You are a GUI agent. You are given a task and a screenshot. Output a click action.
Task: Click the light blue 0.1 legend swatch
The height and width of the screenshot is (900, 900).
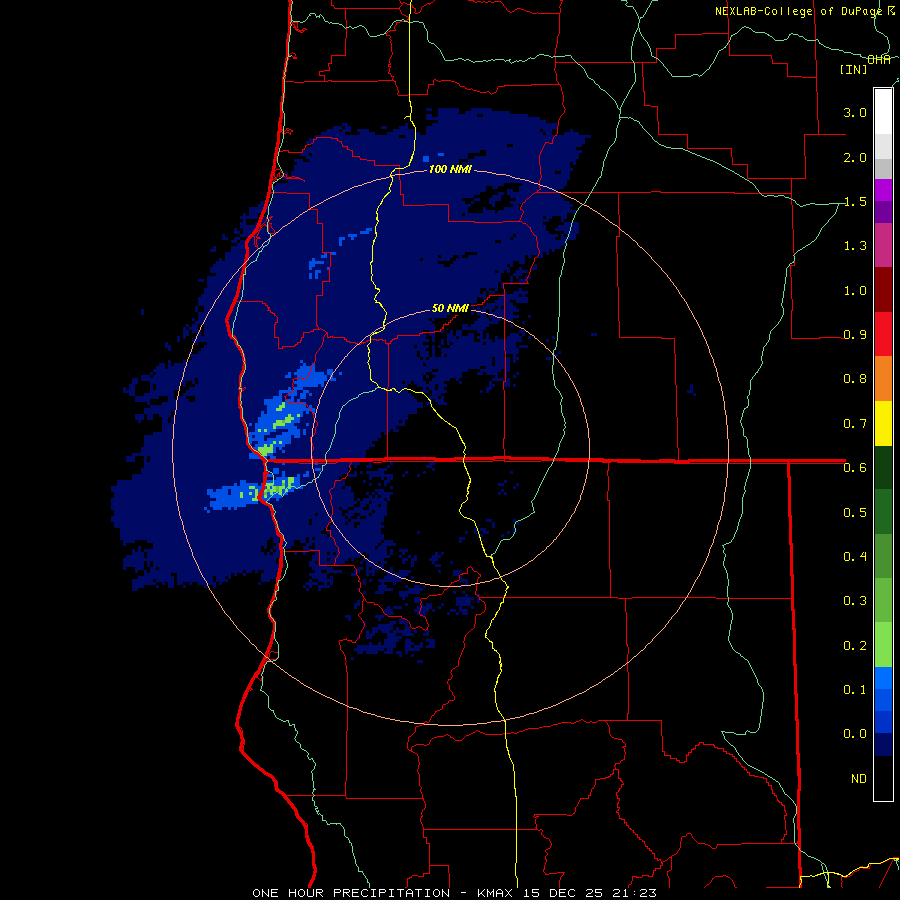pos(883,677)
